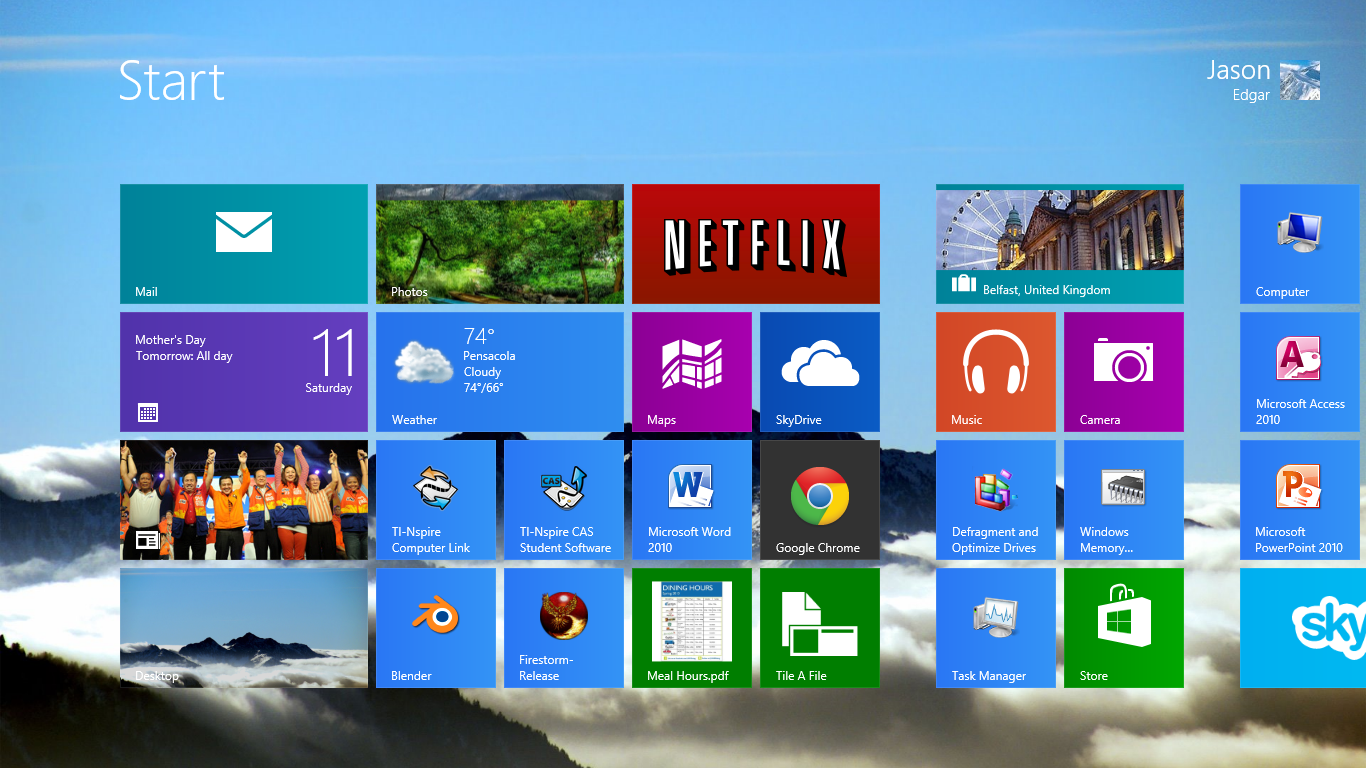This screenshot has width=1366, height=768.
Task: Launch Firestorm-Release viewer
Action: click(564, 628)
